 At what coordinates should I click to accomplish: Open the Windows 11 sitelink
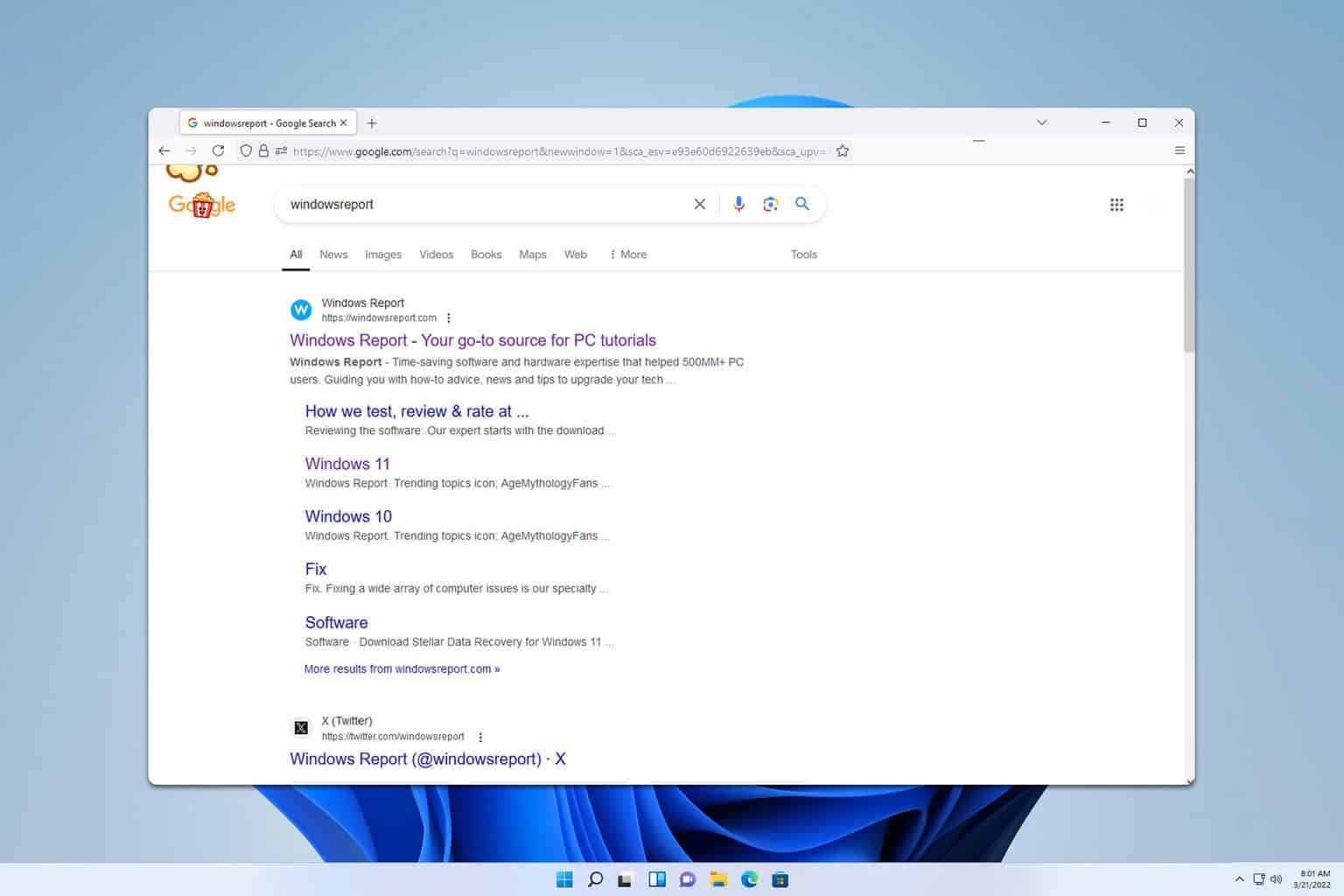click(x=347, y=464)
